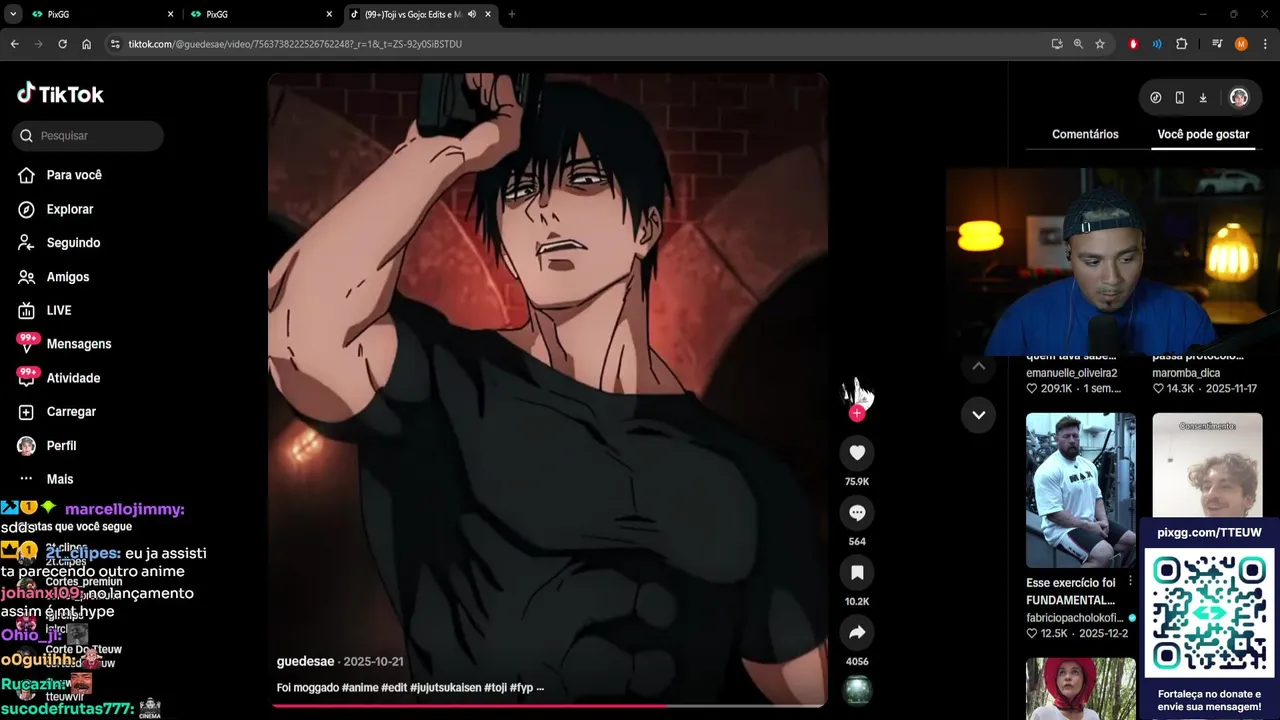Open the TikTok coins icon in pill toolbar

click(1156, 98)
